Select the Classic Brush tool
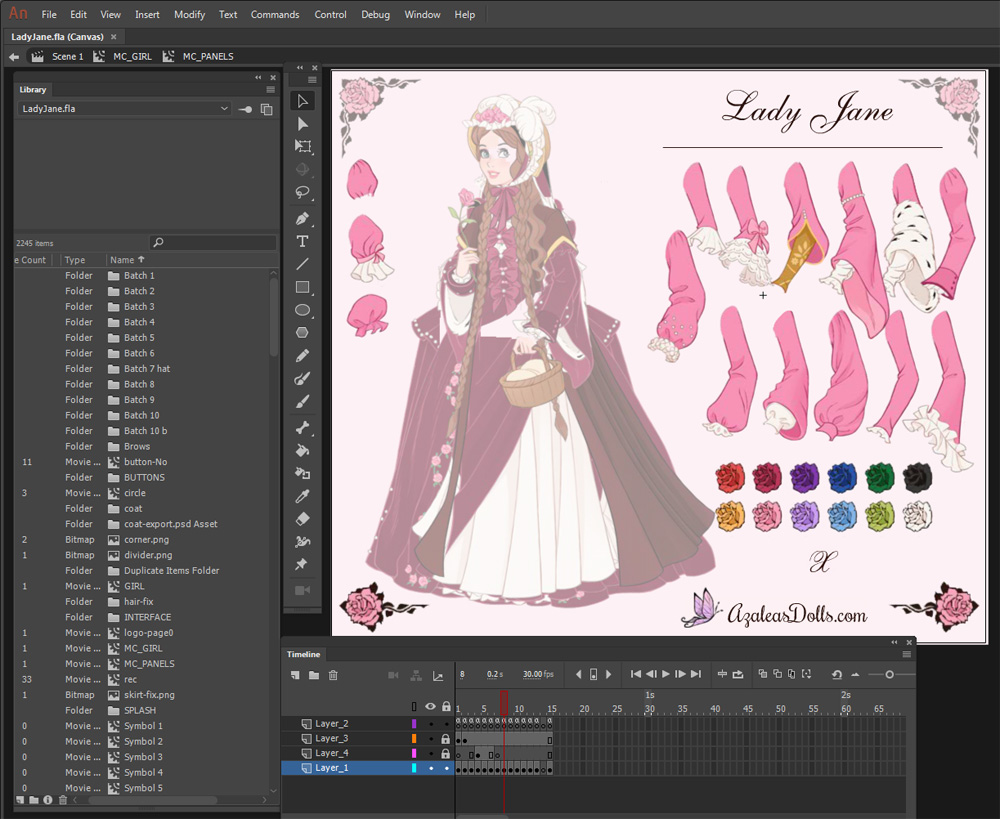The height and width of the screenshot is (819, 1000). (302, 401)
